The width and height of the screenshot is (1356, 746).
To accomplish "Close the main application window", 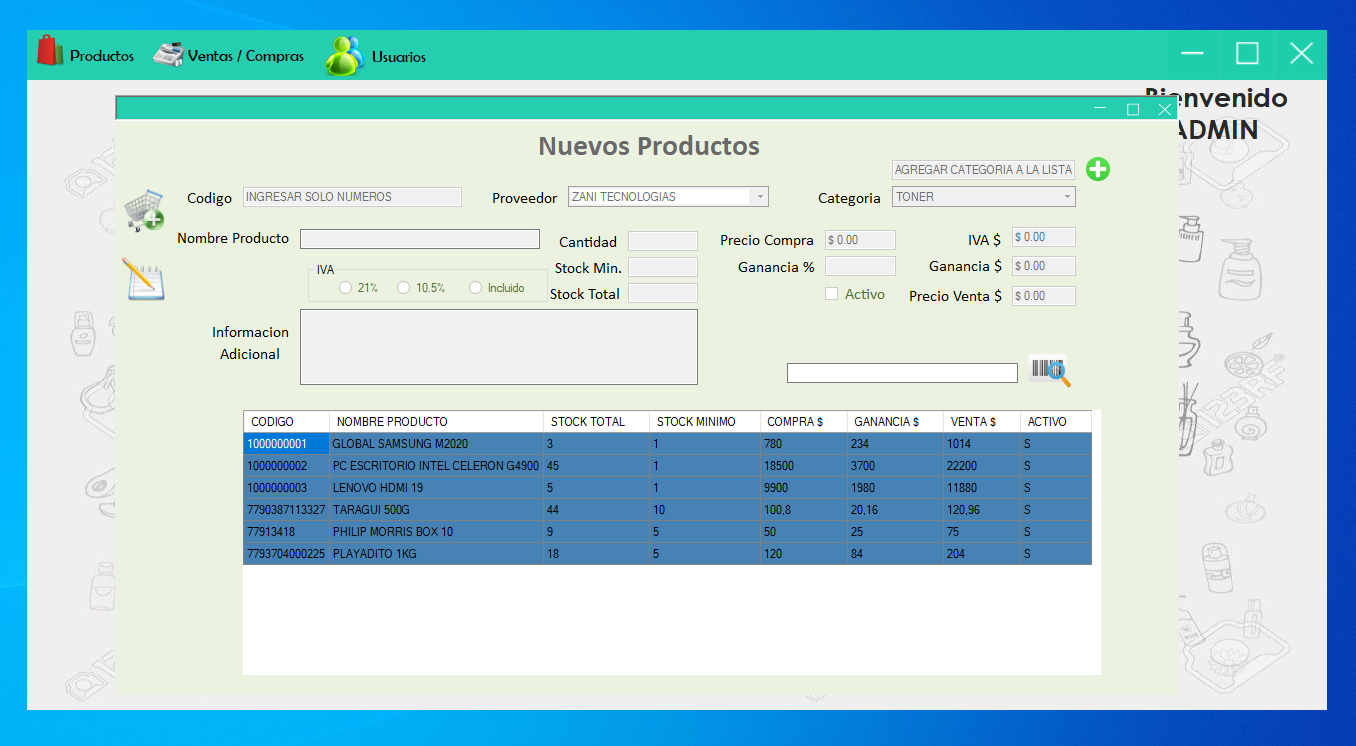I will pos(1301,54).
